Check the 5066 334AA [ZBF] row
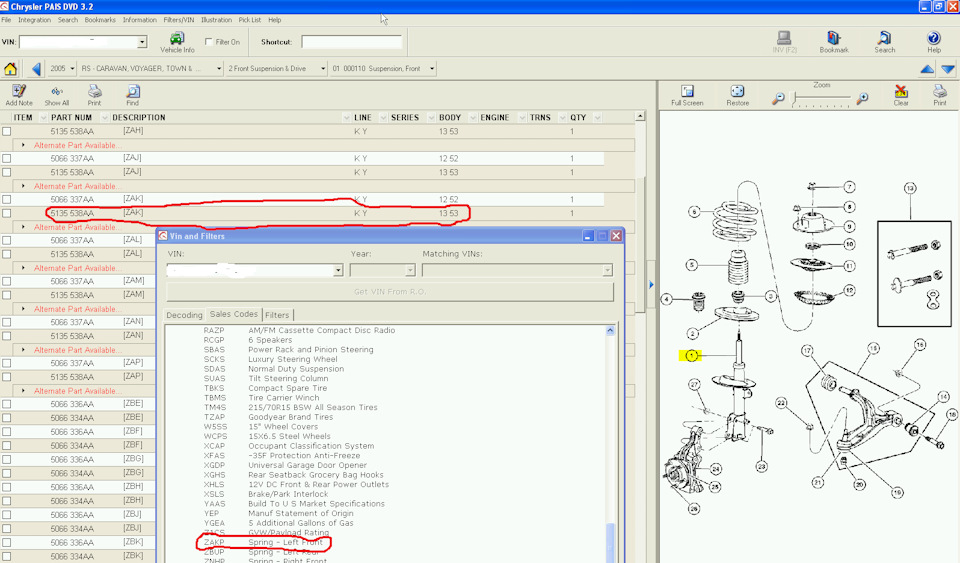The height and width of the screenshot is (563, 960). coord(7,446)
